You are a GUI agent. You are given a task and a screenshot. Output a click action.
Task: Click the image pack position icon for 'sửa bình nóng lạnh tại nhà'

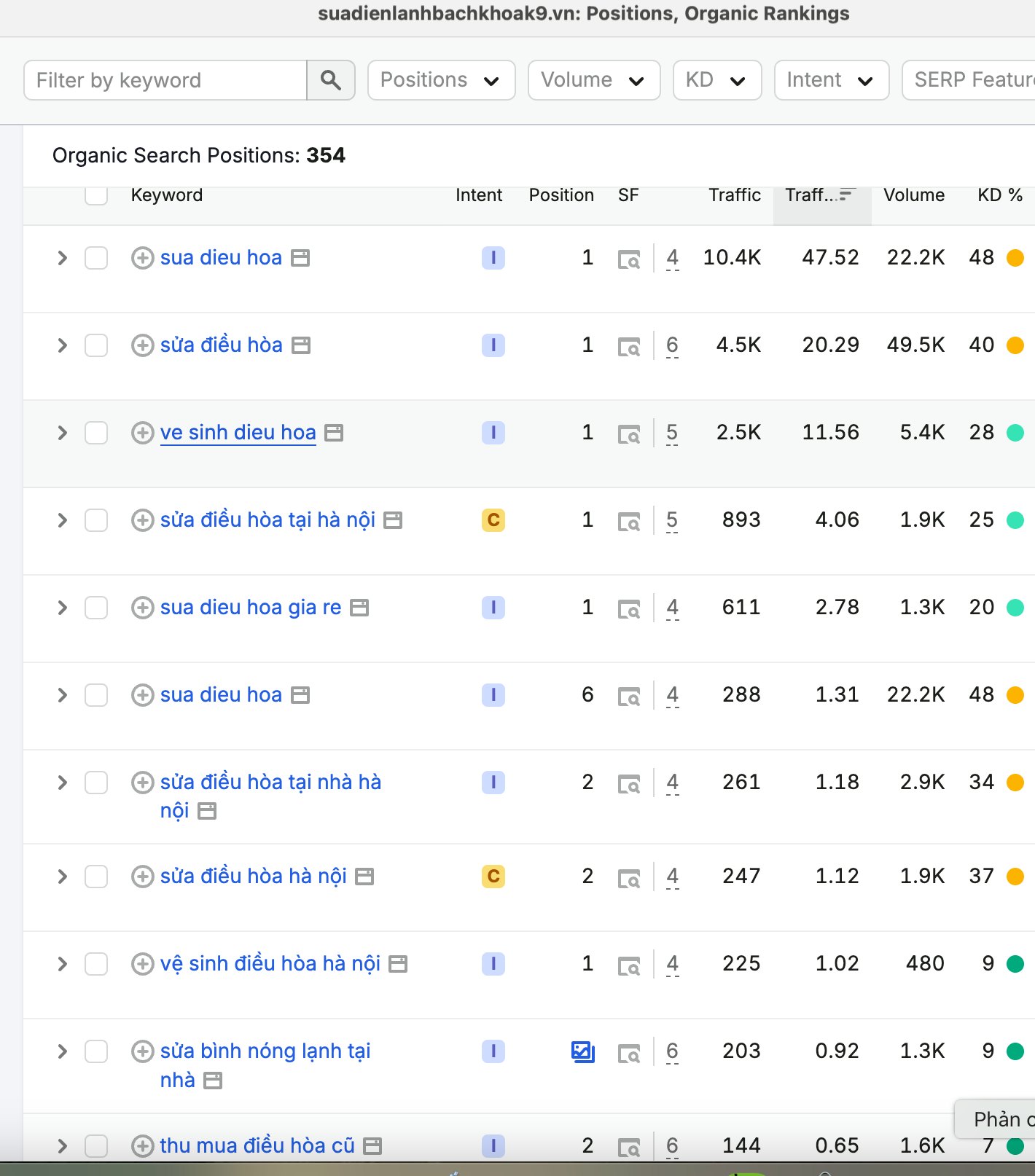pyautogui.click(x=583, y=1051)
